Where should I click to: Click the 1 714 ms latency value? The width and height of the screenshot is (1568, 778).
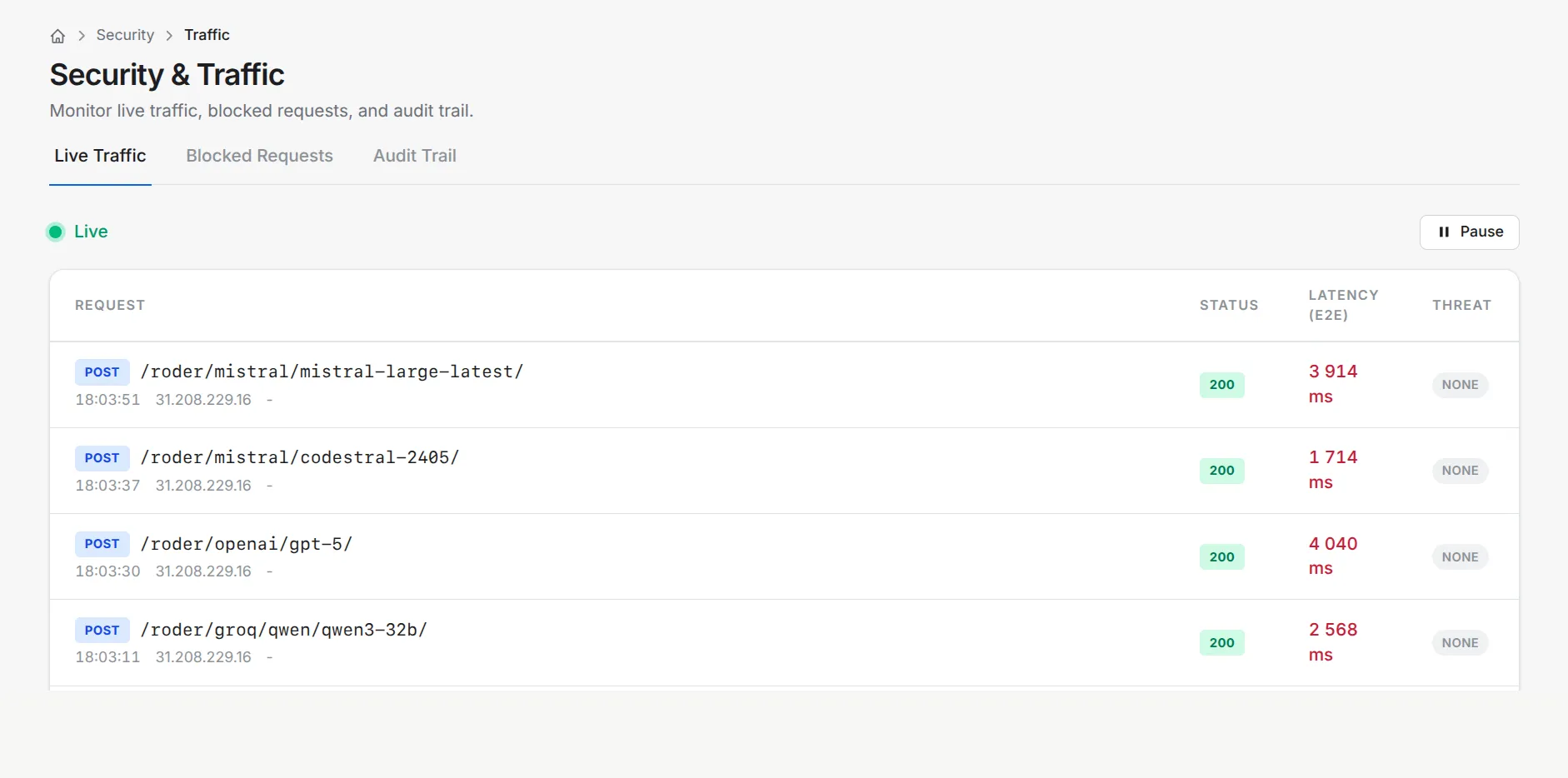tap(1332, 470)
